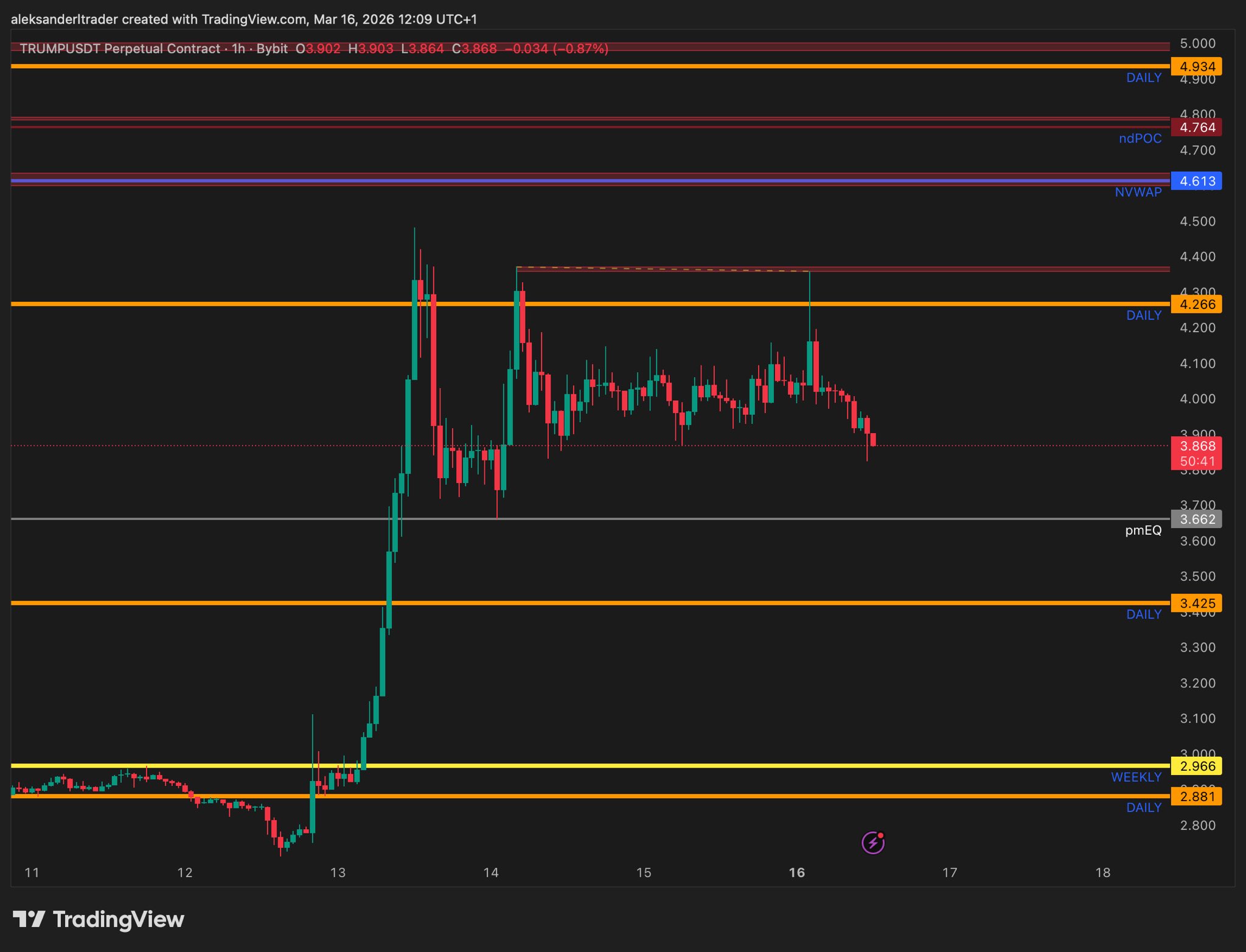1246x952 pixels.
Task: Select the gray 3.662 price label
Action: [x=1196, y=519]
